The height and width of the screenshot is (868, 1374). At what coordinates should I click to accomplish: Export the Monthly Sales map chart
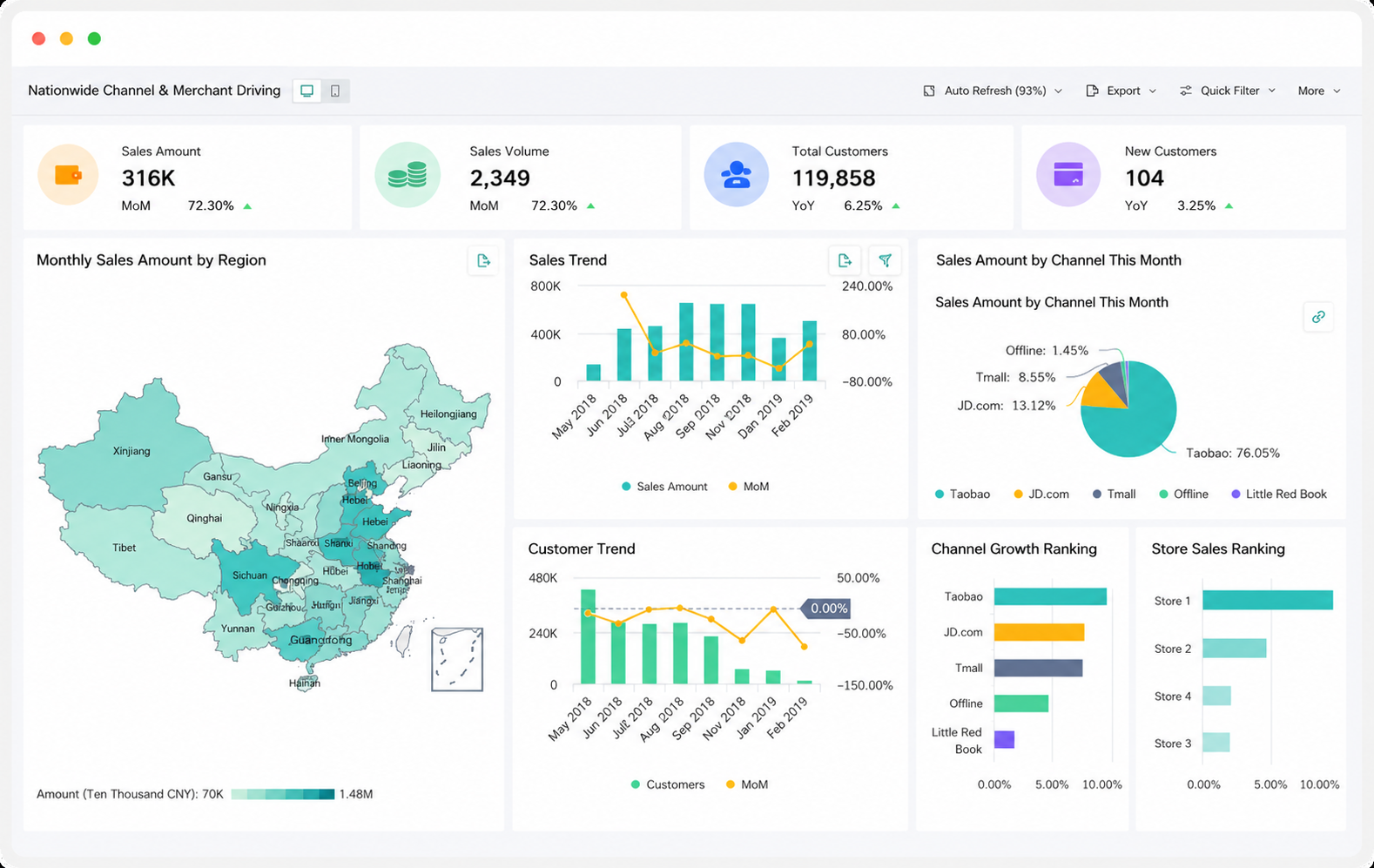pos(483,260)
